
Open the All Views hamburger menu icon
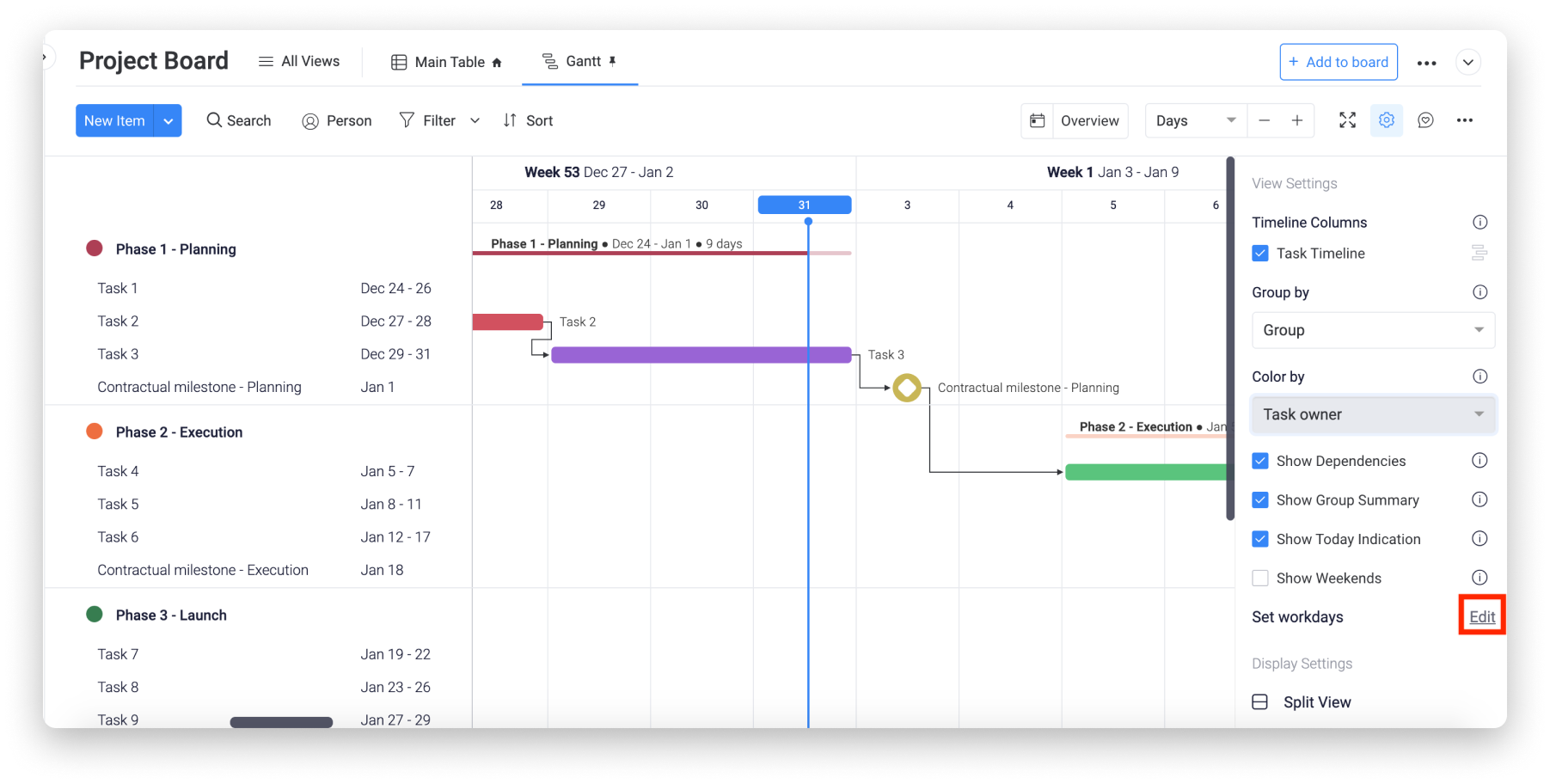266,62
